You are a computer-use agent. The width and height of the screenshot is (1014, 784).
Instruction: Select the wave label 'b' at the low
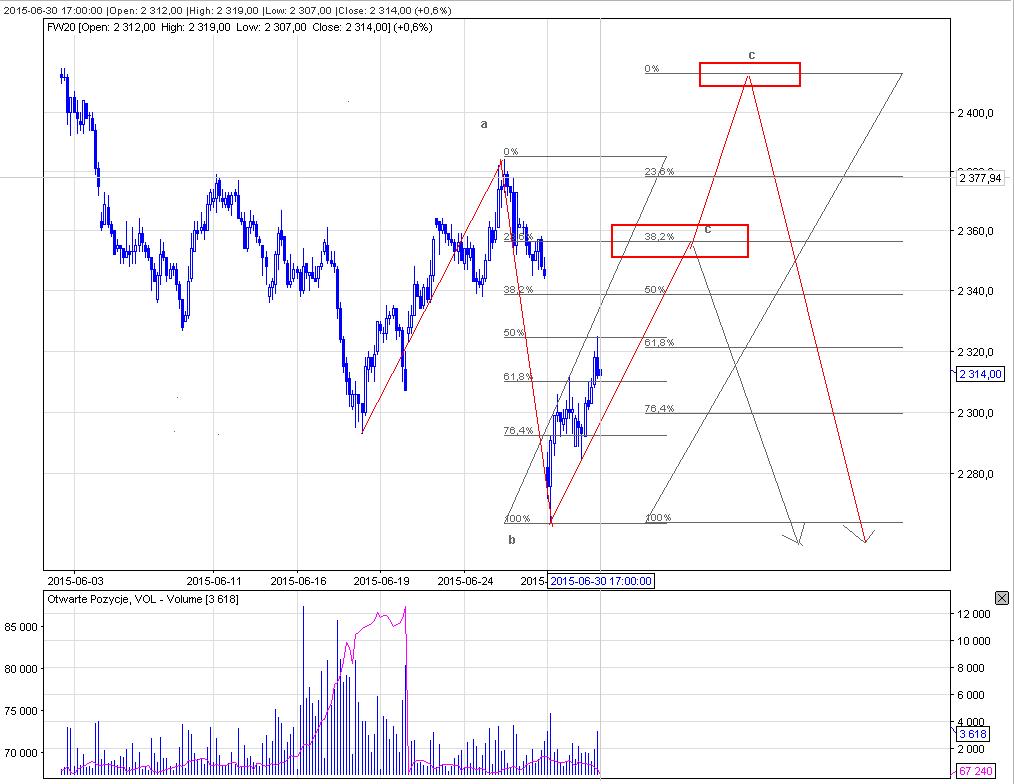512,539
